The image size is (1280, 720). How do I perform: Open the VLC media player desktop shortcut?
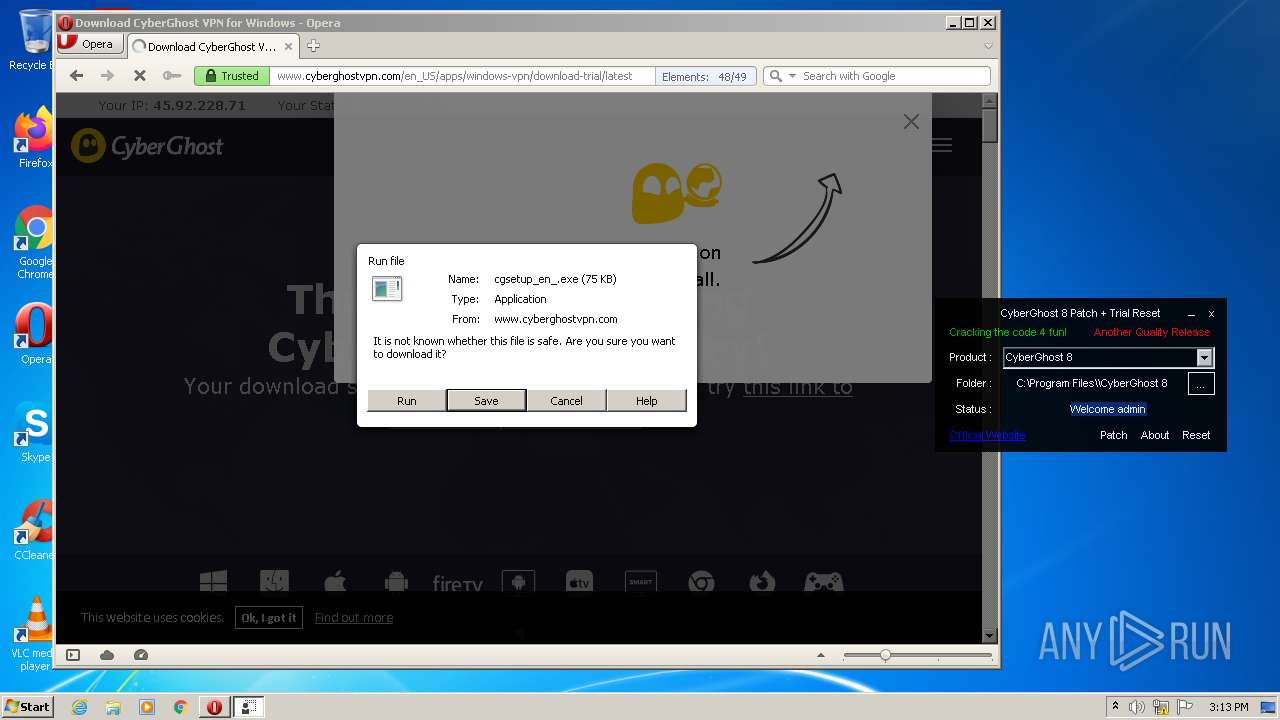pyautogui.click(x=35, y=634)
